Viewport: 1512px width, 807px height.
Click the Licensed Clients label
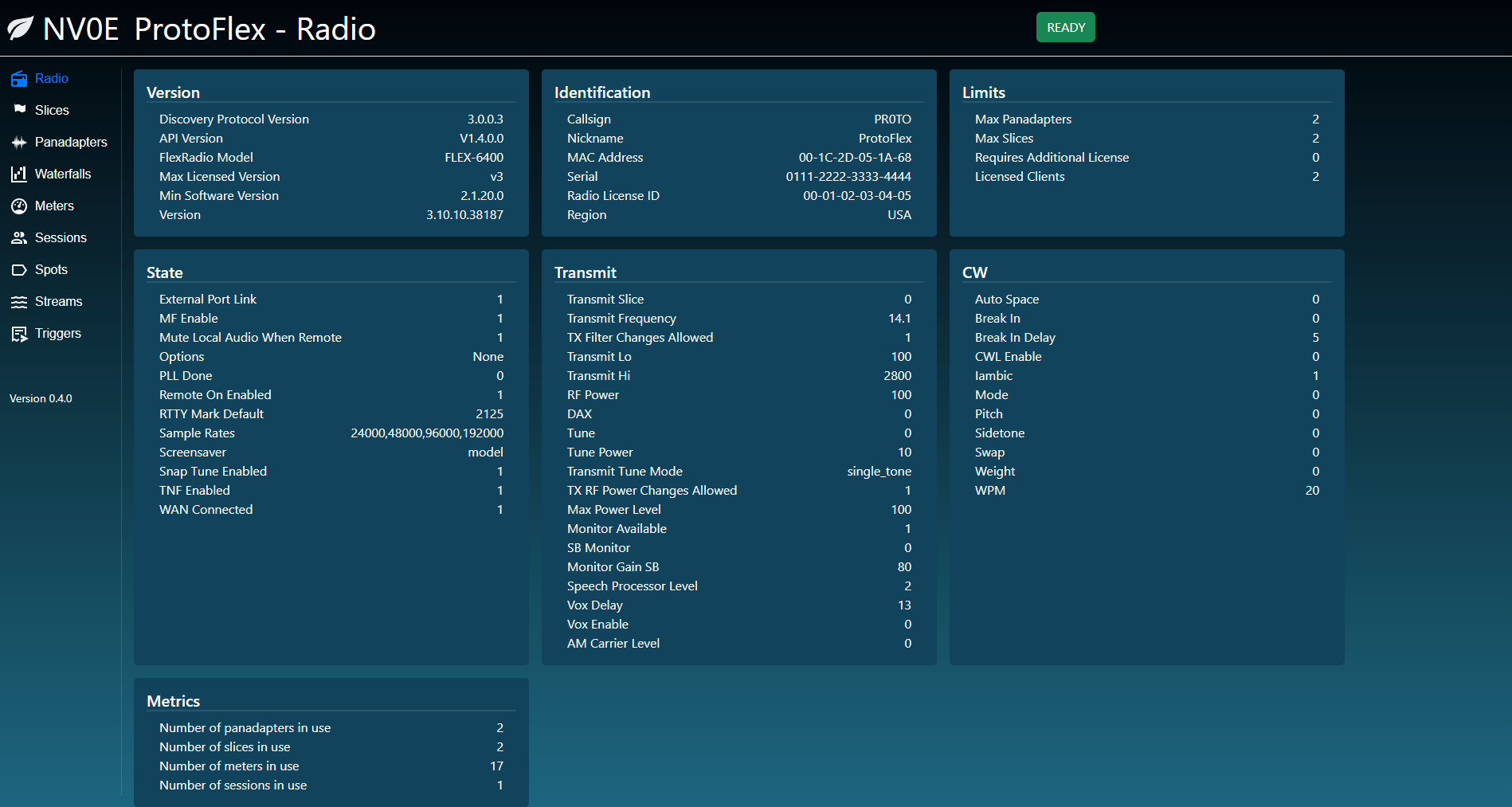coord(1020,177)
